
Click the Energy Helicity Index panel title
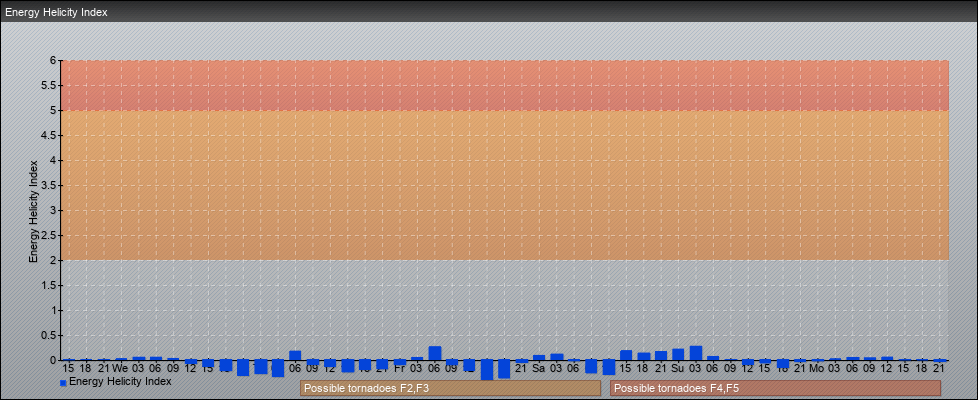tap(57, 12)
